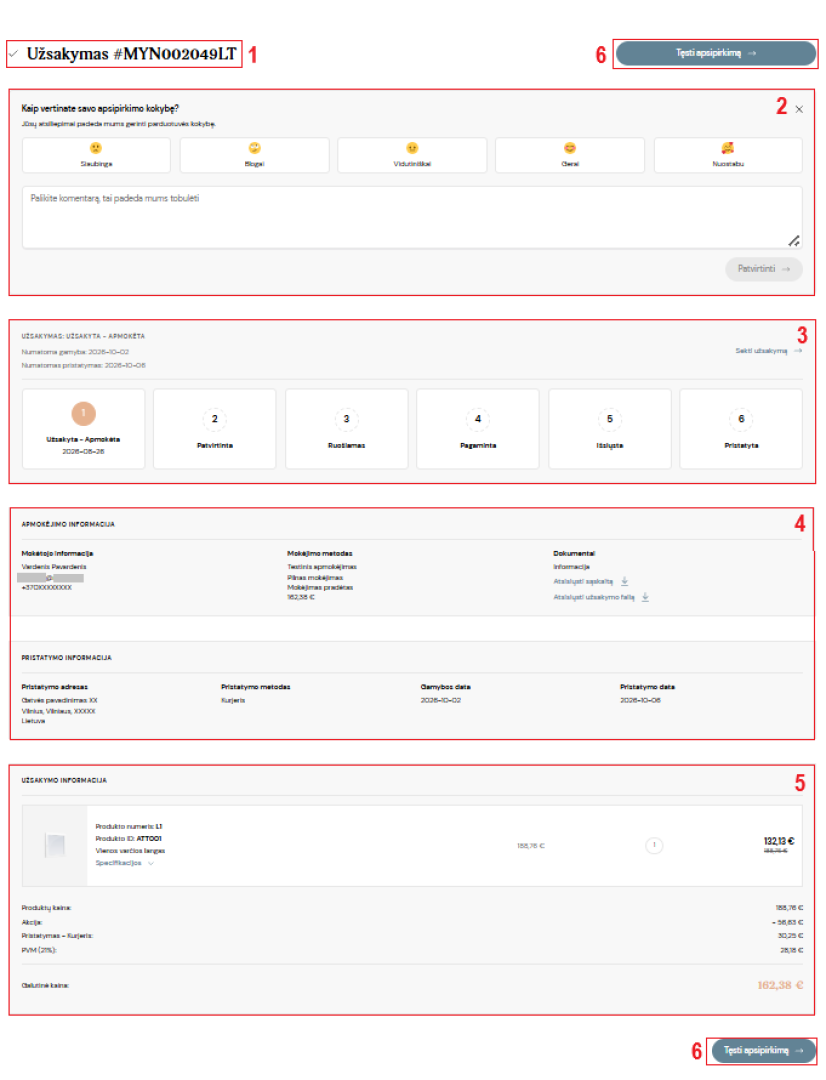This screenshot has height=1080, width=826.
Task: Click the Numatomas pristatymas date line
Action: point(83,365)
